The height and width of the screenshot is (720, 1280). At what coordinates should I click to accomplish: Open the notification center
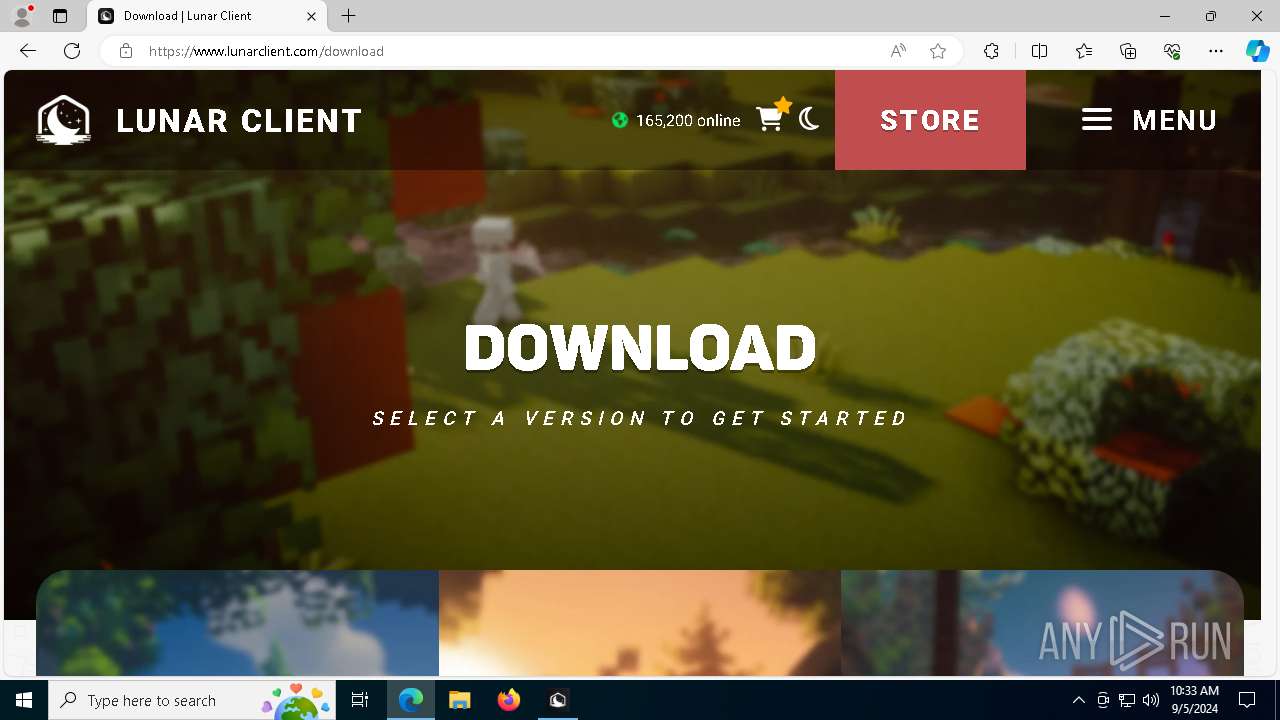pyautogui.click(x=1247, y=700)
